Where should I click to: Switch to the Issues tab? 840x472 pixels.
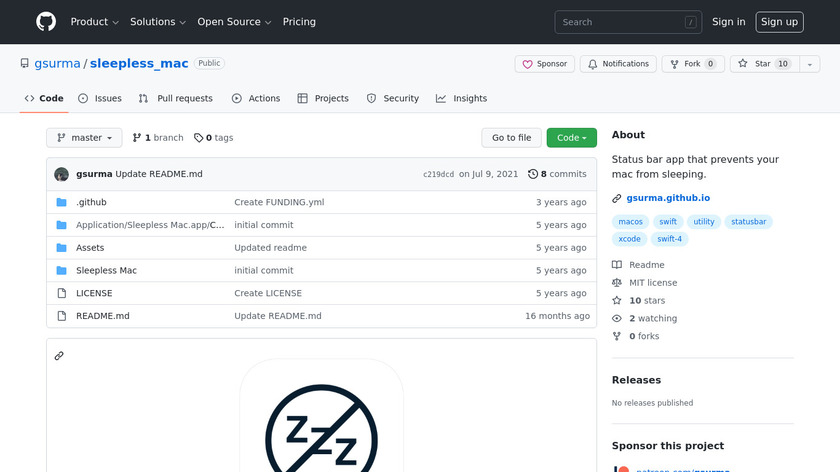pos(100,98)
